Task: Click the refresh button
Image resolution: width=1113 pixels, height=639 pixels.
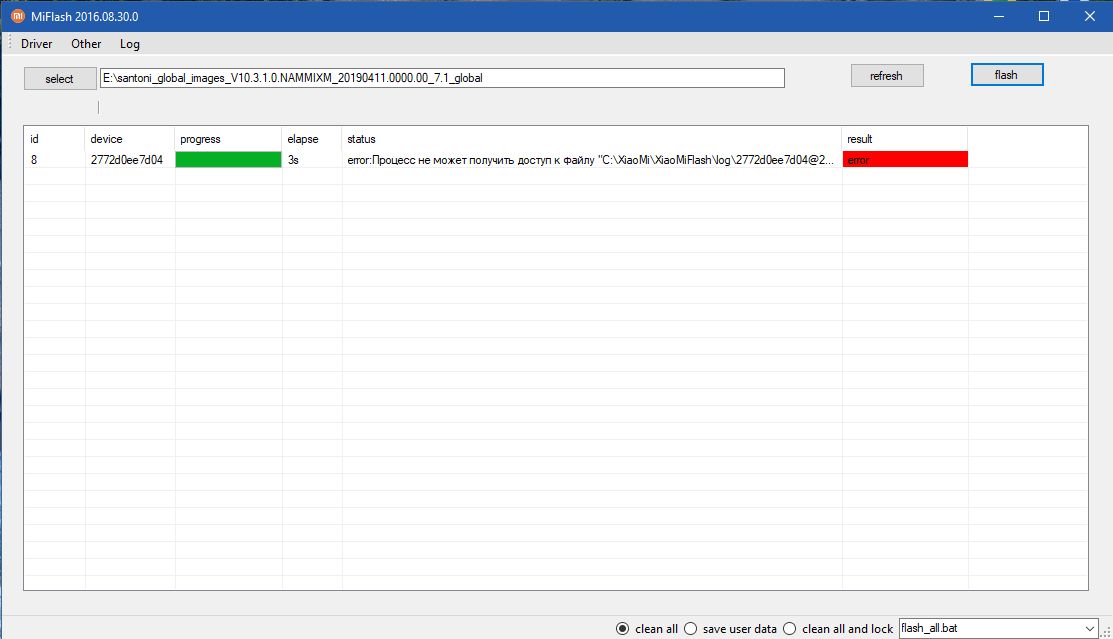Action: pyautogui.click(x=887, y=76)
